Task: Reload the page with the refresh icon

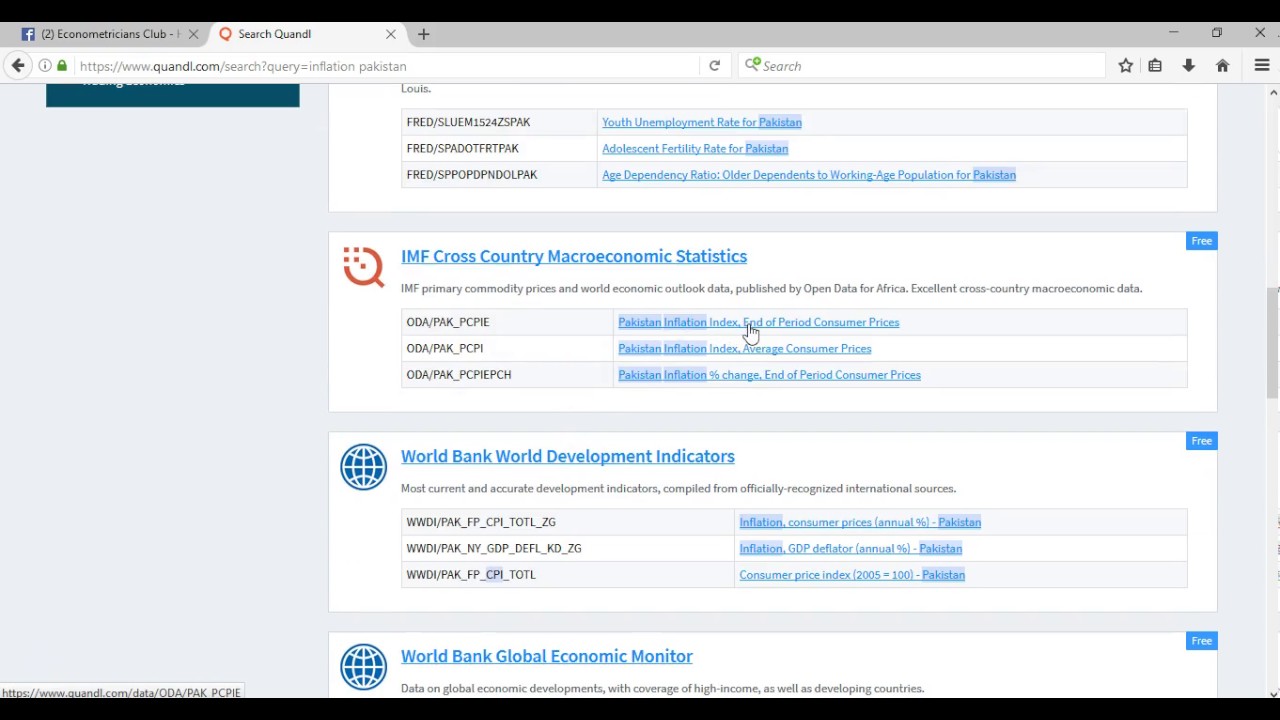Action: tap(714, 66)
